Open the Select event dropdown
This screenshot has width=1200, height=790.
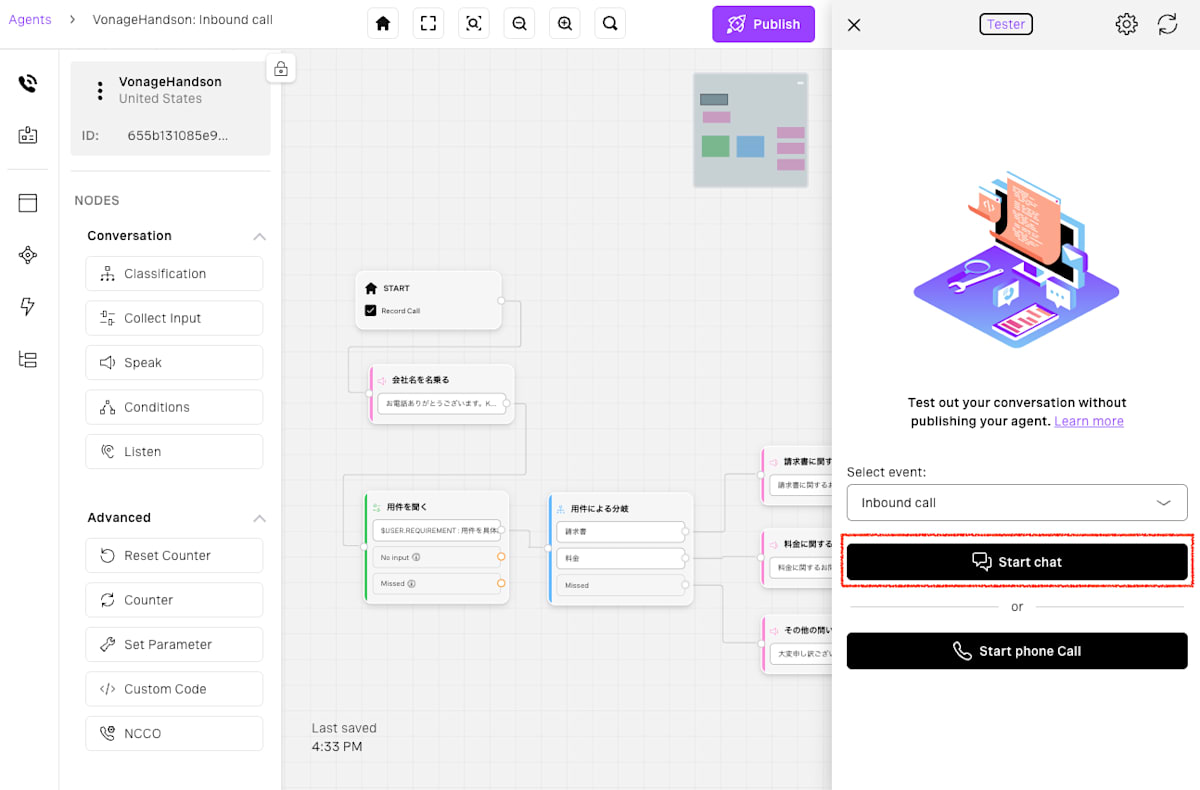coord(1017,503)
